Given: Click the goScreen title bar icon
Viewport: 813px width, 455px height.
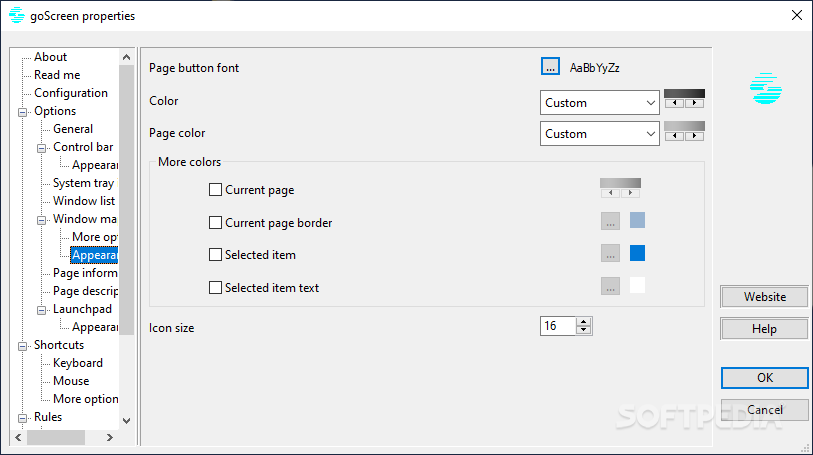Looking at the screenshot, I should tap(17, 15).
